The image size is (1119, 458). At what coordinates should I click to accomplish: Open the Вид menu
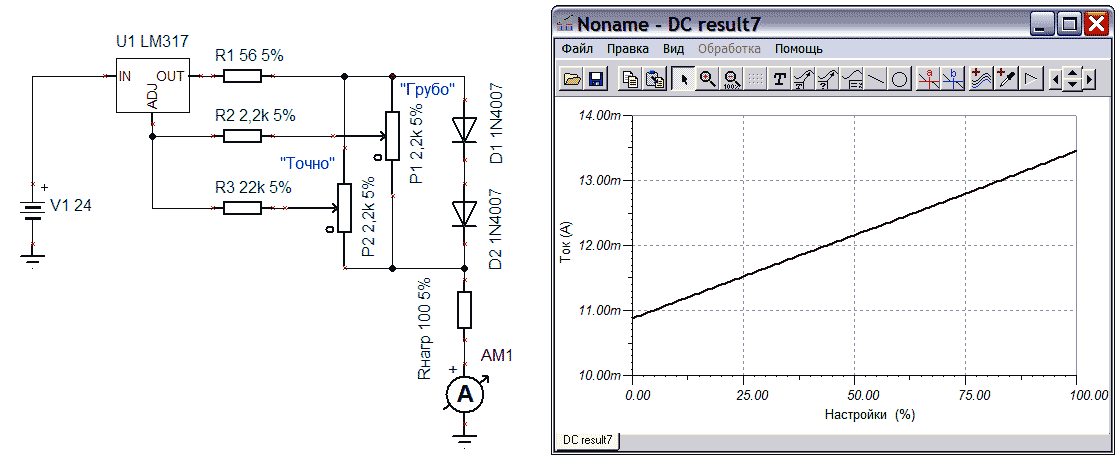(674, 48)
